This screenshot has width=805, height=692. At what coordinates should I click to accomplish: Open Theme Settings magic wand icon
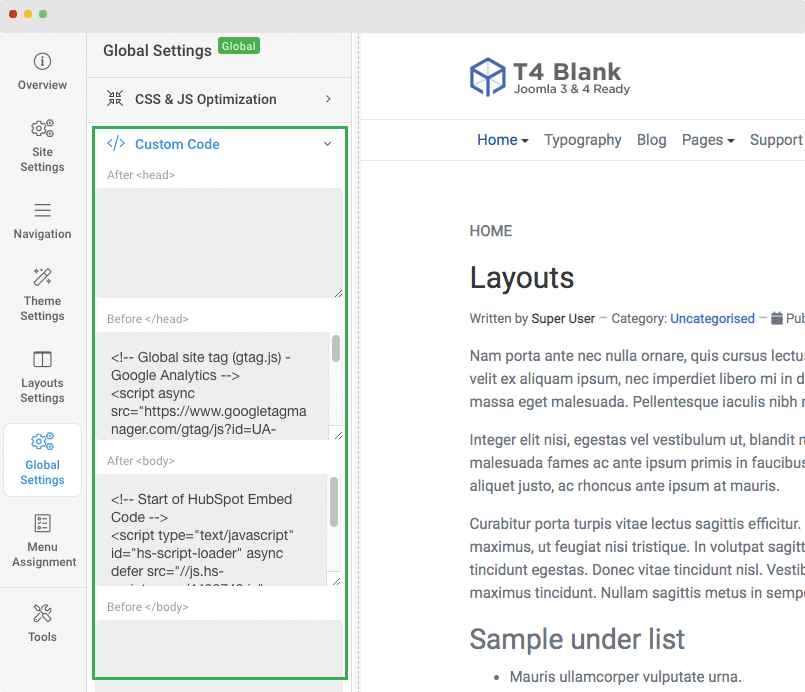coord(42,277)
